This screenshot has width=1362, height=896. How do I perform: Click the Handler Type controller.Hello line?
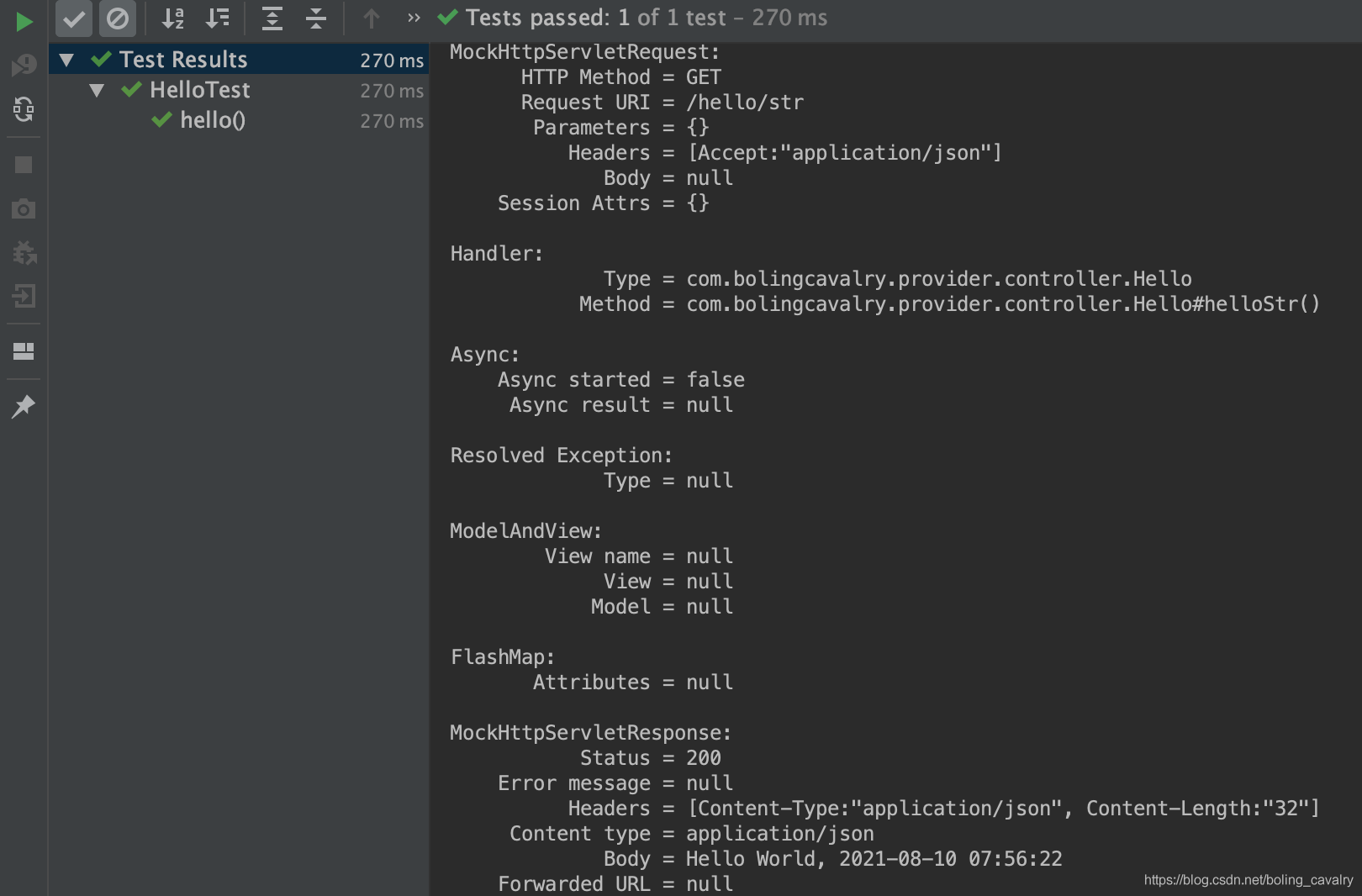click(897, 279)
